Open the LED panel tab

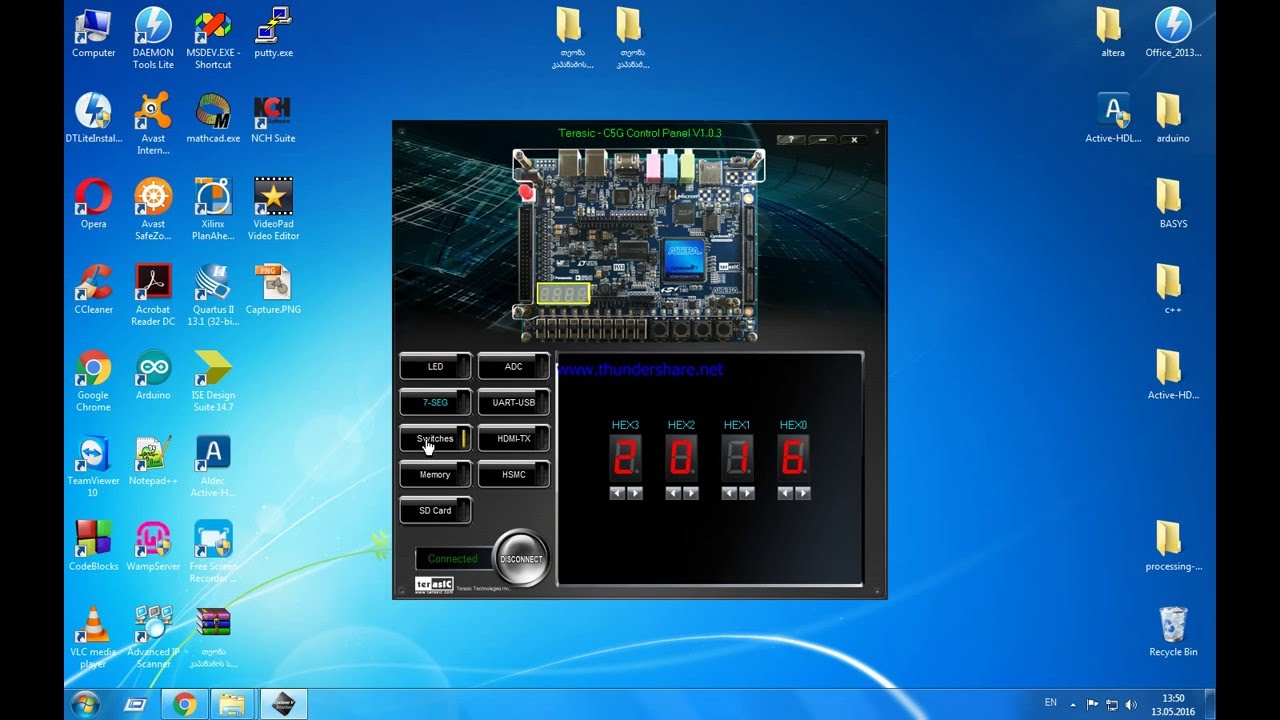point(435,367)
